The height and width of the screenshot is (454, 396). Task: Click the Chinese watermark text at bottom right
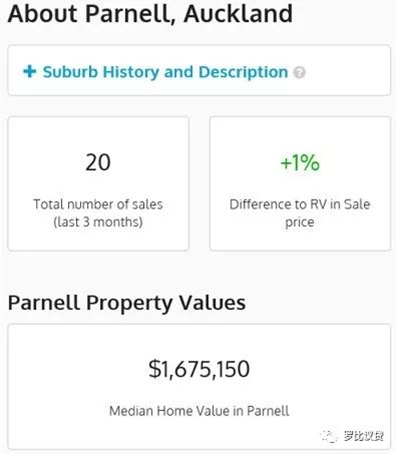364,435
